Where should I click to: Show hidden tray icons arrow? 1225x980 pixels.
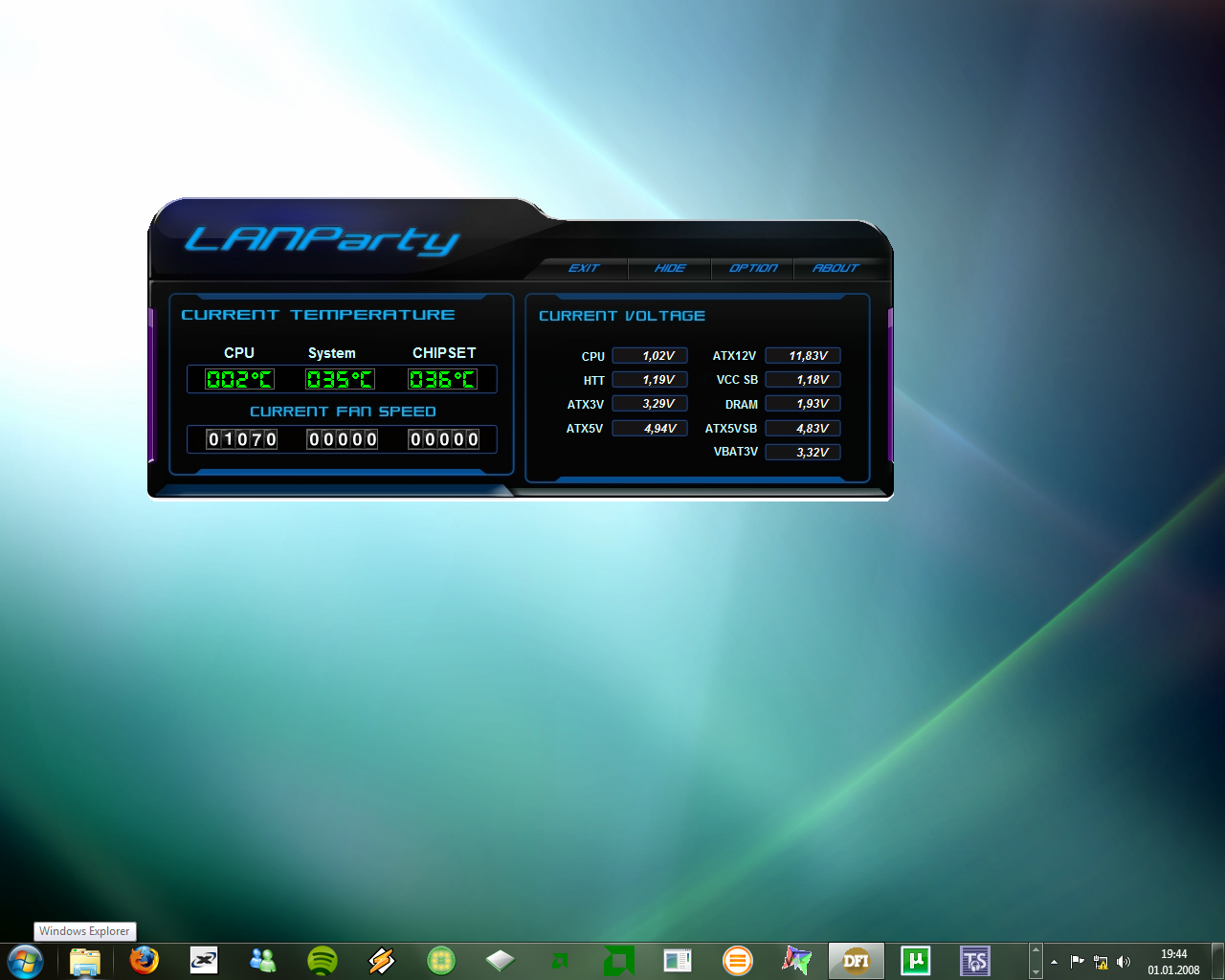[x=1054, y=962]
